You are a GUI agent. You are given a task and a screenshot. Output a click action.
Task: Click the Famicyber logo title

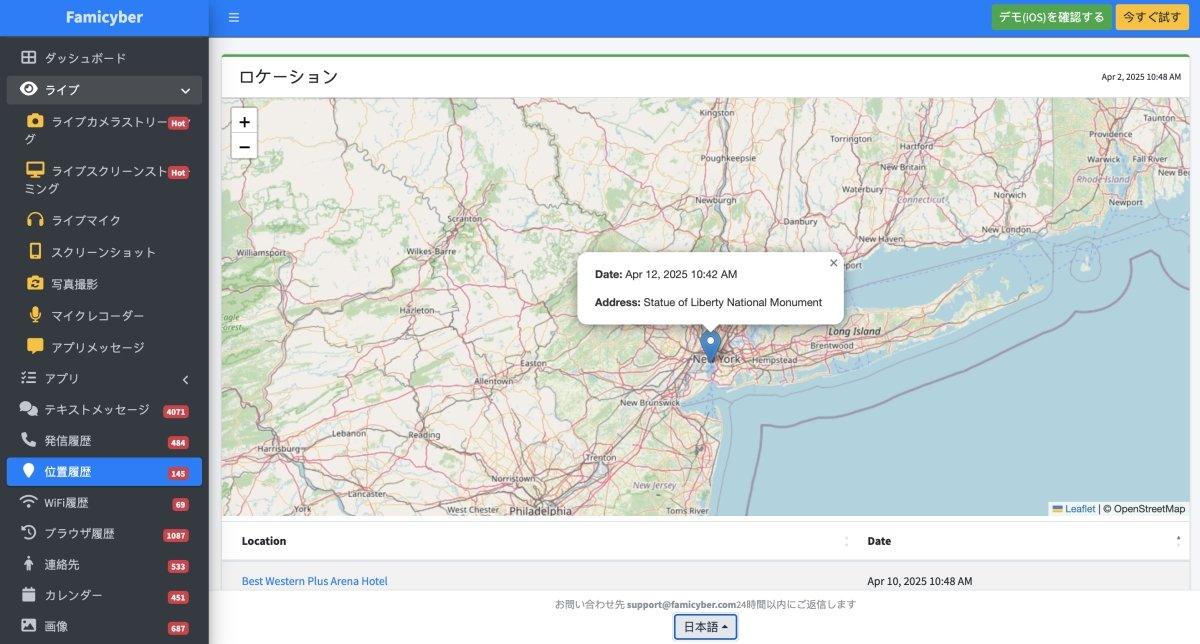(x=104, y=17)
